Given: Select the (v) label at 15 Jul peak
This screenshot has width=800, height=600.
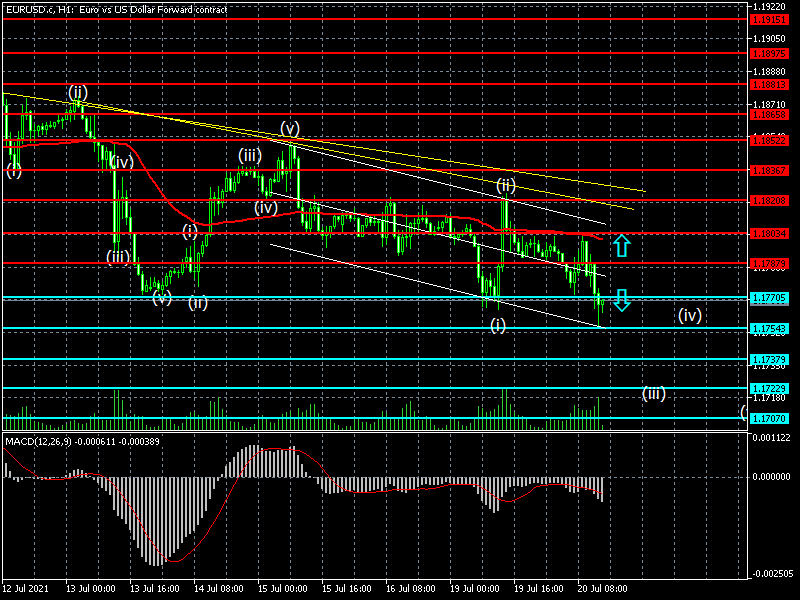Looking at the screenshot, I should (290, 128).
